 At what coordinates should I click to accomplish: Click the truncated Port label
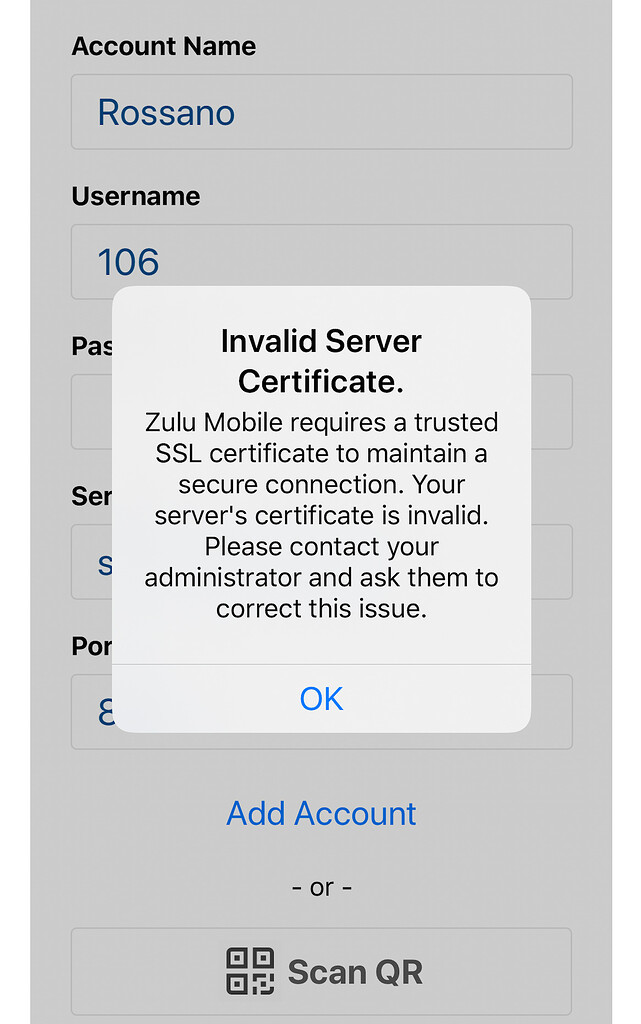coord(92,647)
